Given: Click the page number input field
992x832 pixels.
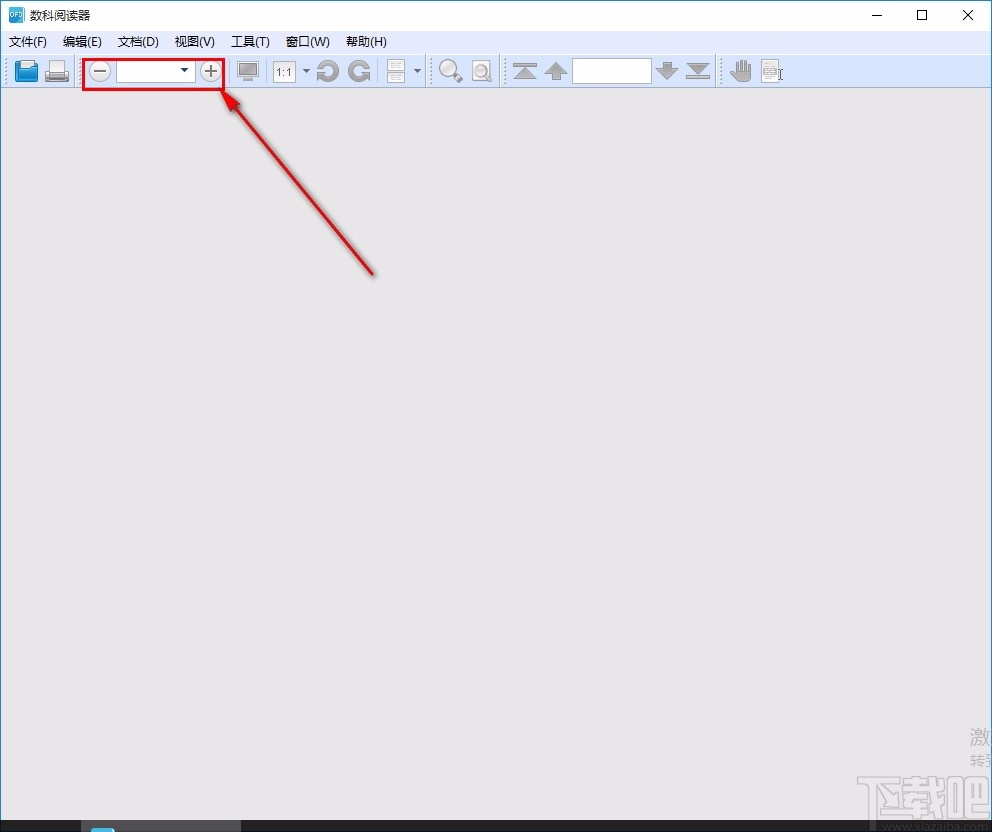Looking at the screenshot, I should (x=612, y=71).
